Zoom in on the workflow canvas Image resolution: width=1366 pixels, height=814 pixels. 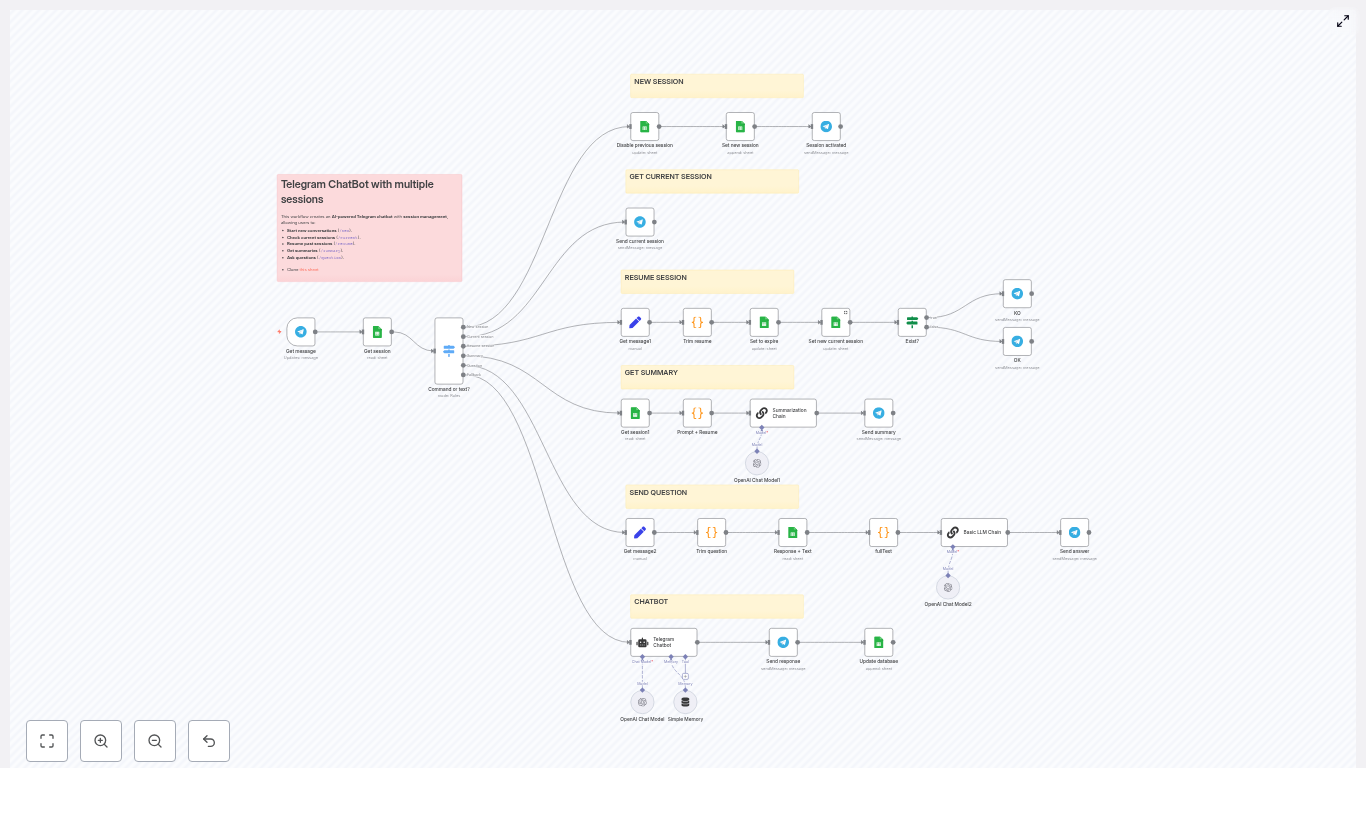point(101,741)
